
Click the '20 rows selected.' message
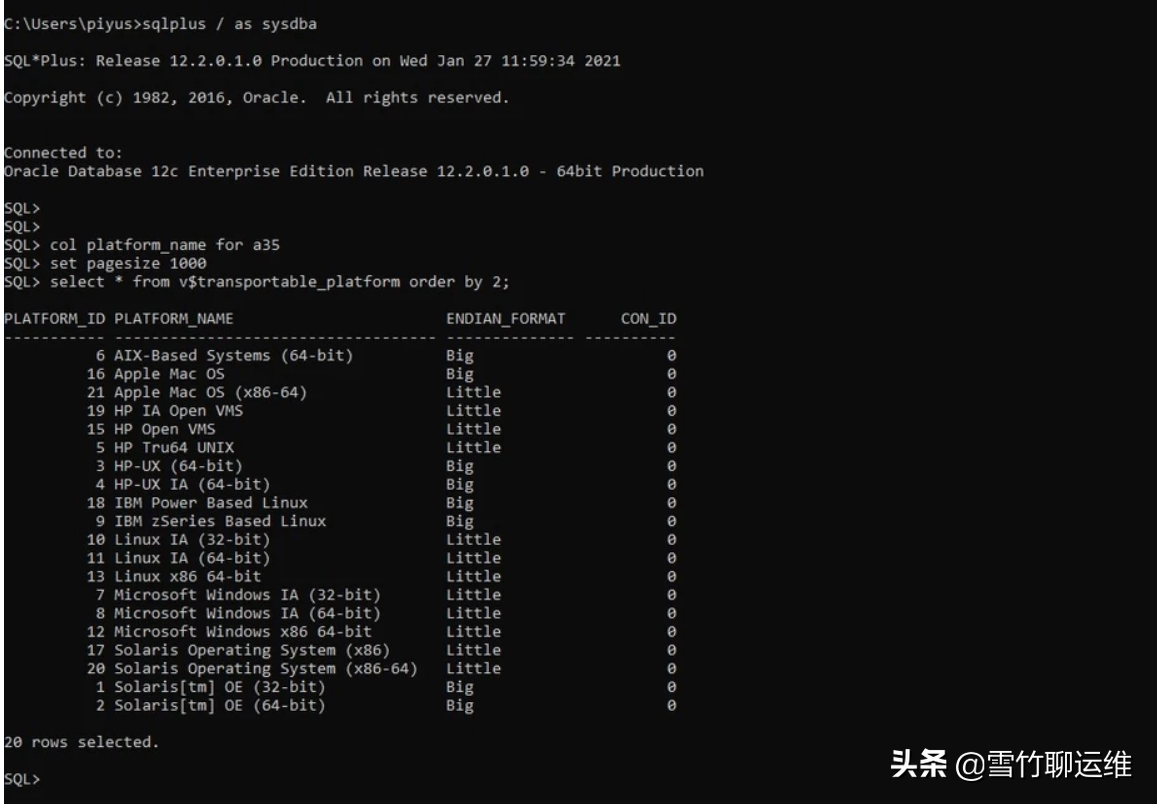tap(81, 743)
